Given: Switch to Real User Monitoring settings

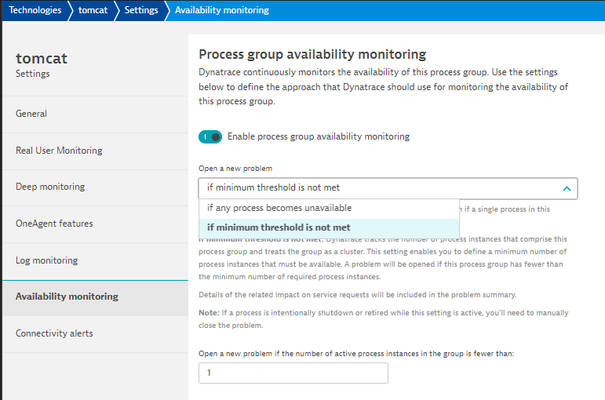Looking at the screenshot, I should pos(59,151).
